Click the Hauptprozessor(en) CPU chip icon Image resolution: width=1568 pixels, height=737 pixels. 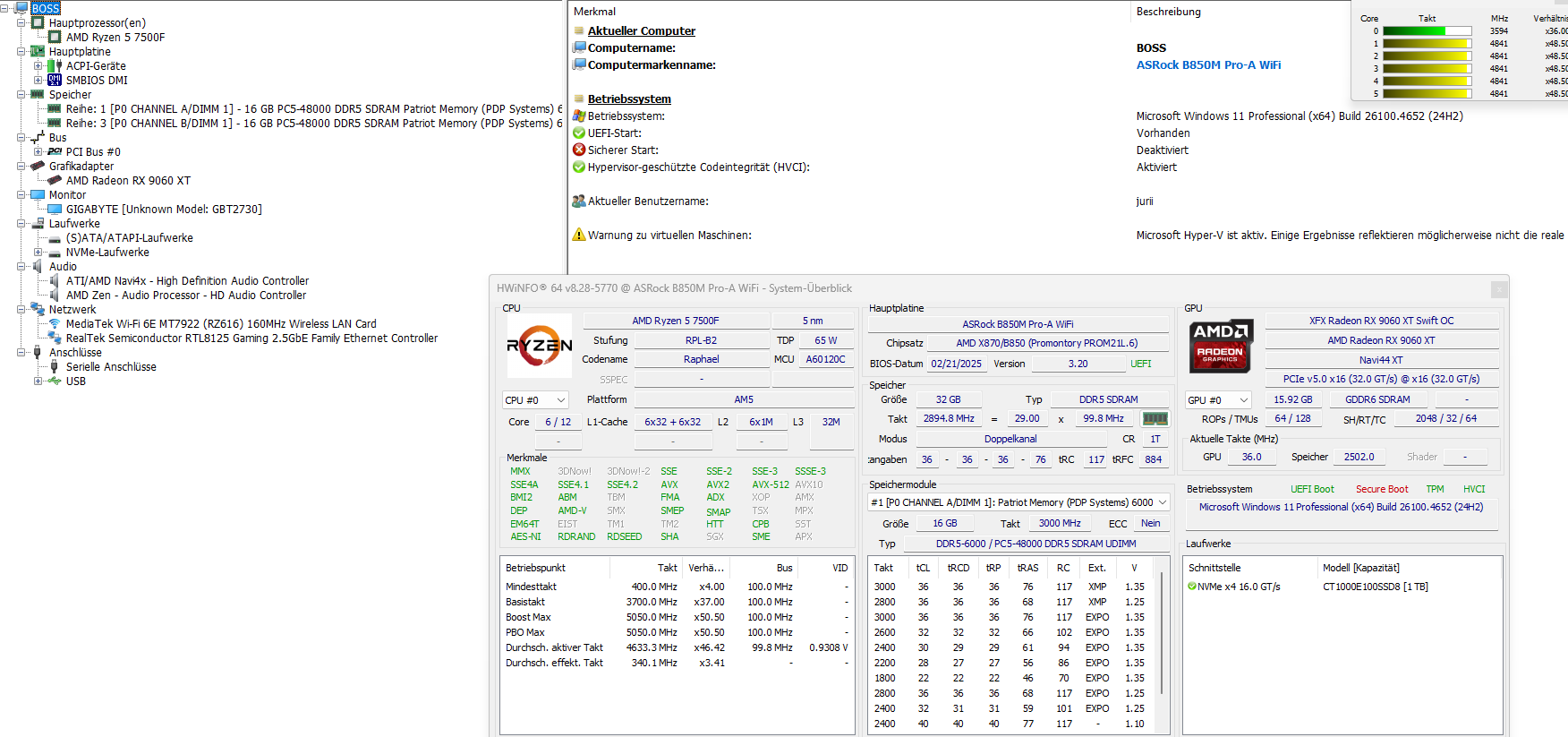coord(38,22)
